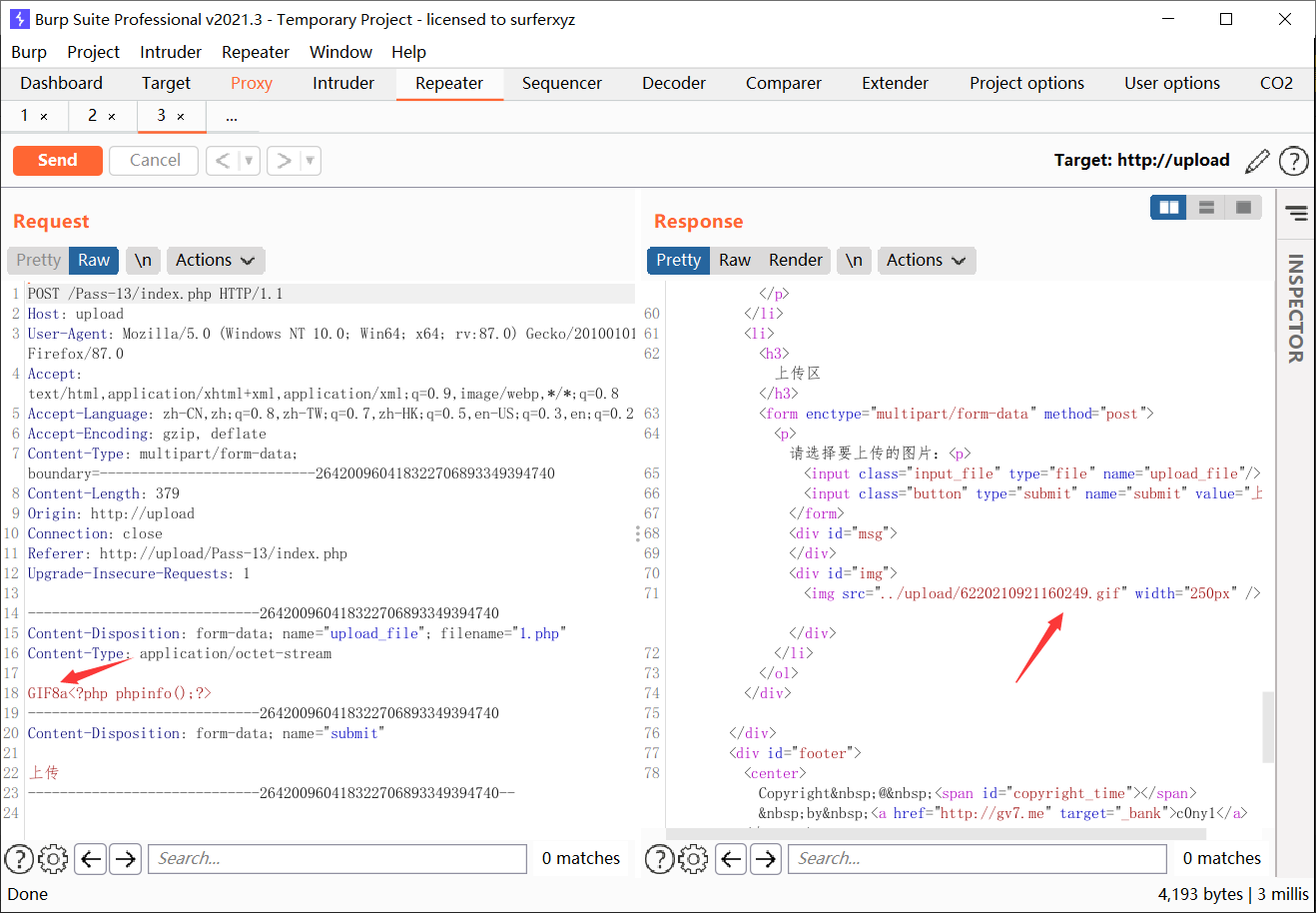
Task: Open the Decoder tab
Action: click(x=674, y=83)
